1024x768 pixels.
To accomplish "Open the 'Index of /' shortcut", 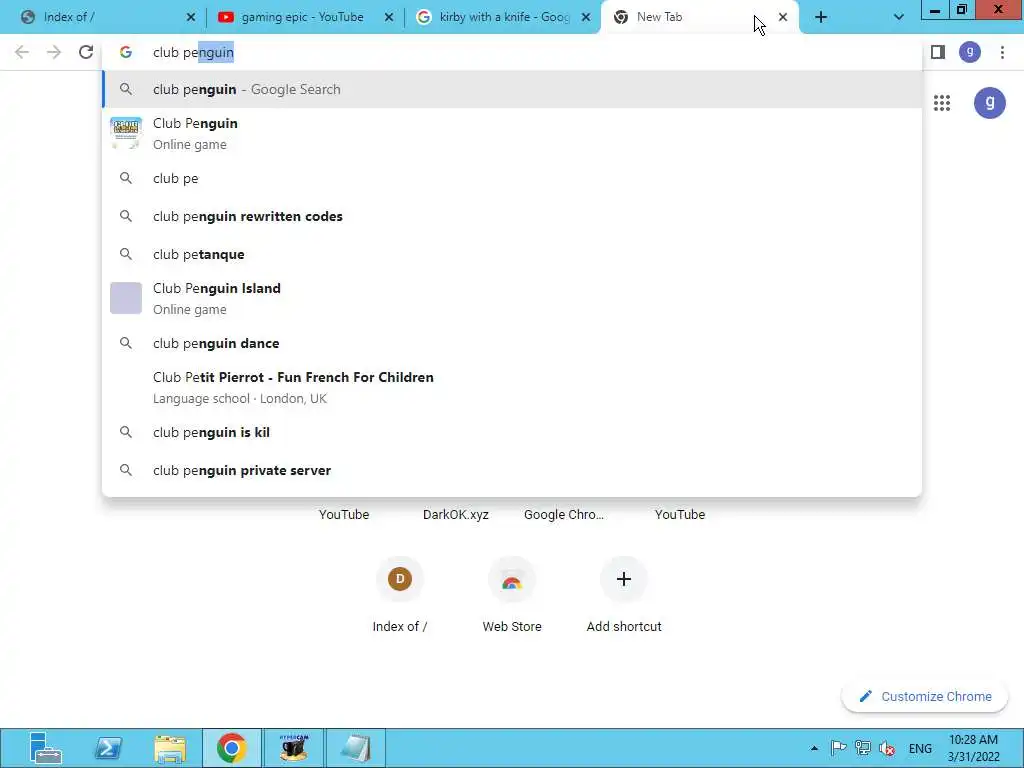I will 400,594.
